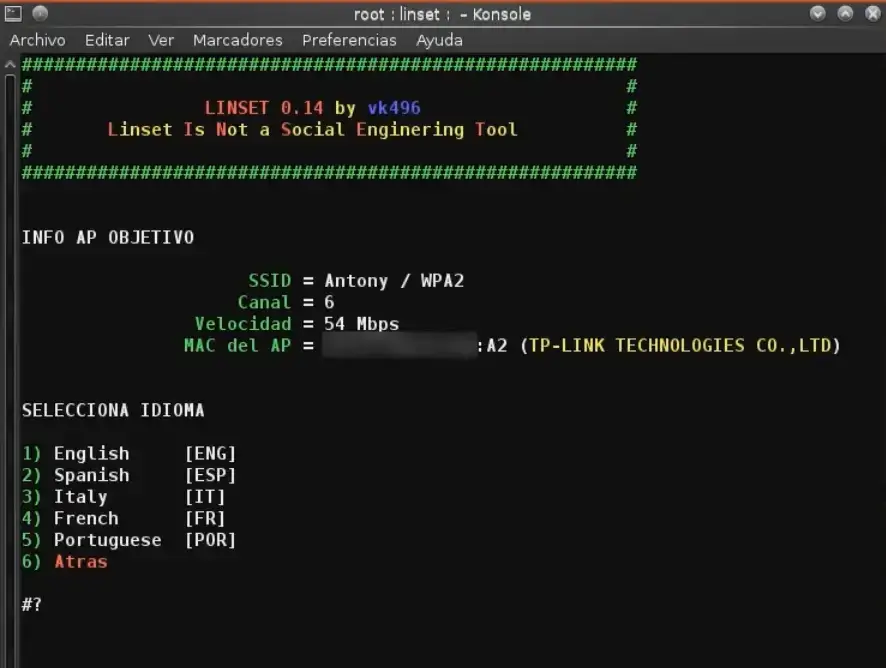Image resolution: width=886 pixels, height=668 pixels.
Task: Open the Marcadores menu
Action: 237,40
